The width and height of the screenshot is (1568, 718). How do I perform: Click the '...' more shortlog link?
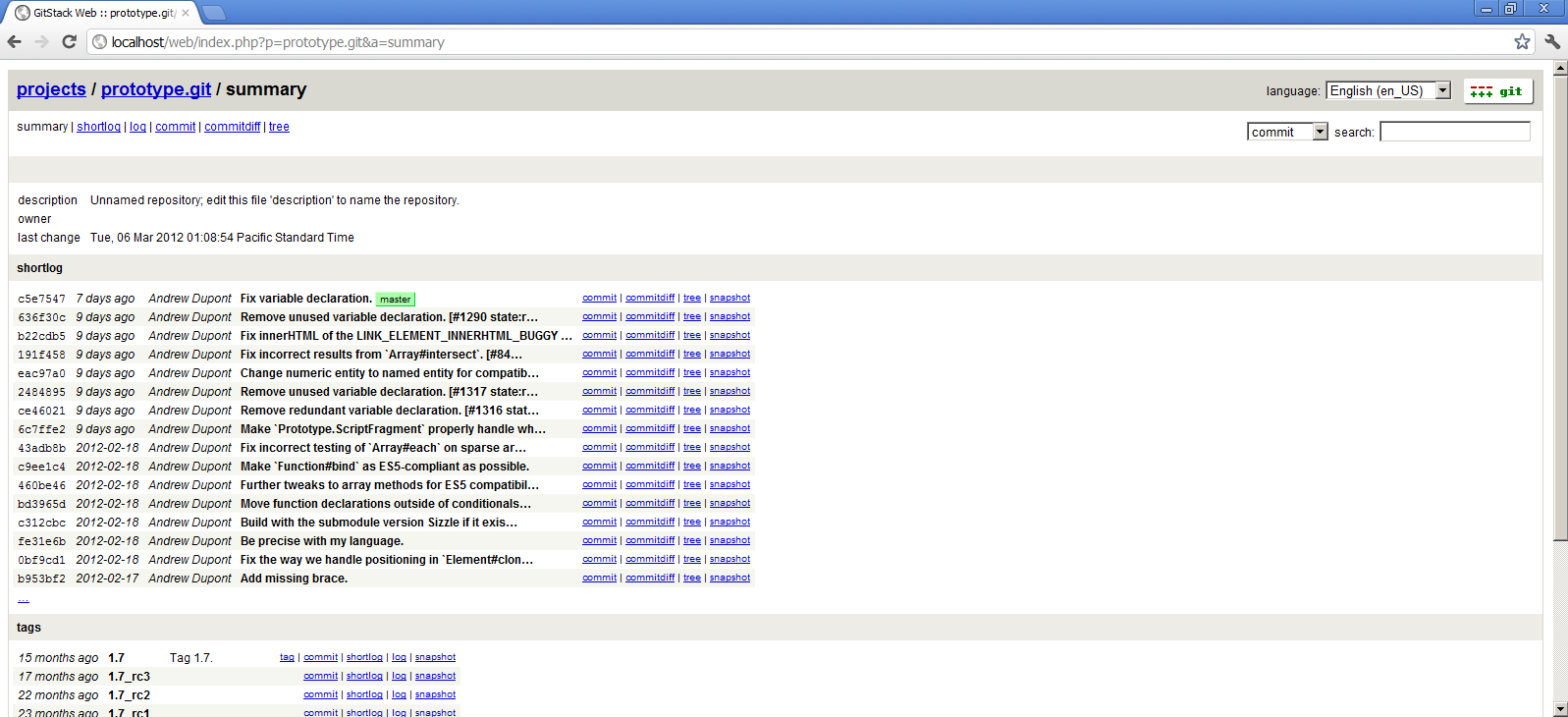click(x=24, y=598)
